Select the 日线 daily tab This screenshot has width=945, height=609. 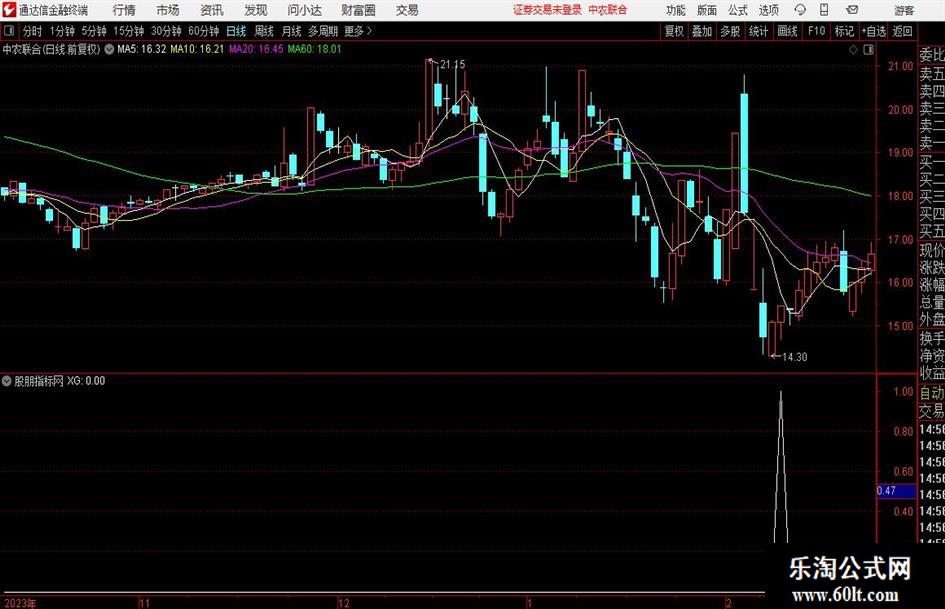(x=236, y=31)
